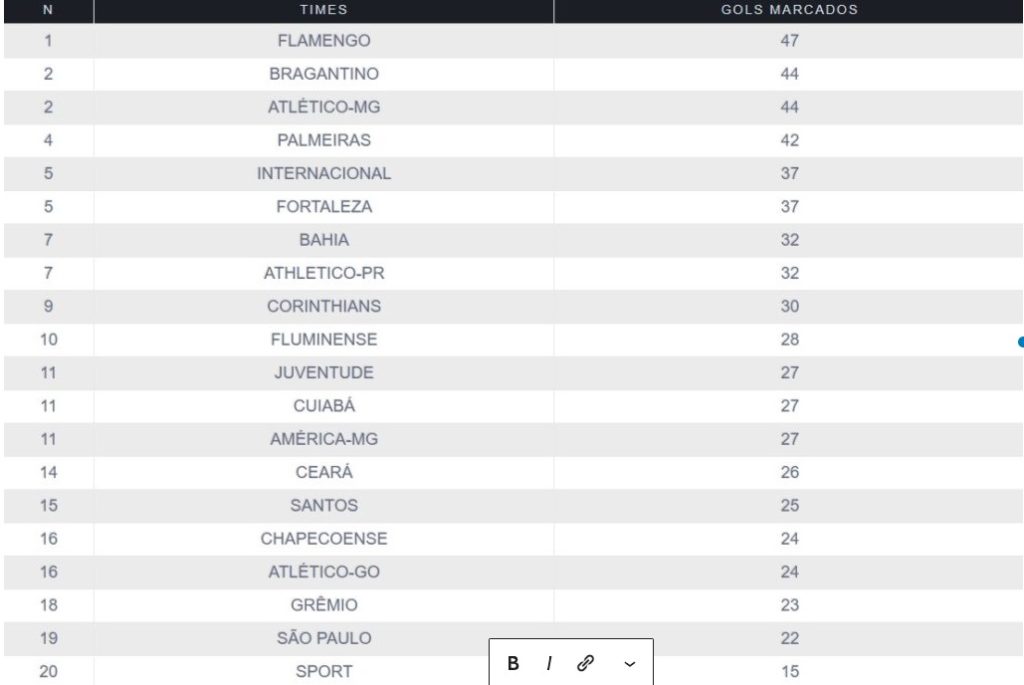Expand more formatting options chevron
Viewport: 1024px width, 685px height.
pos(629,664)
